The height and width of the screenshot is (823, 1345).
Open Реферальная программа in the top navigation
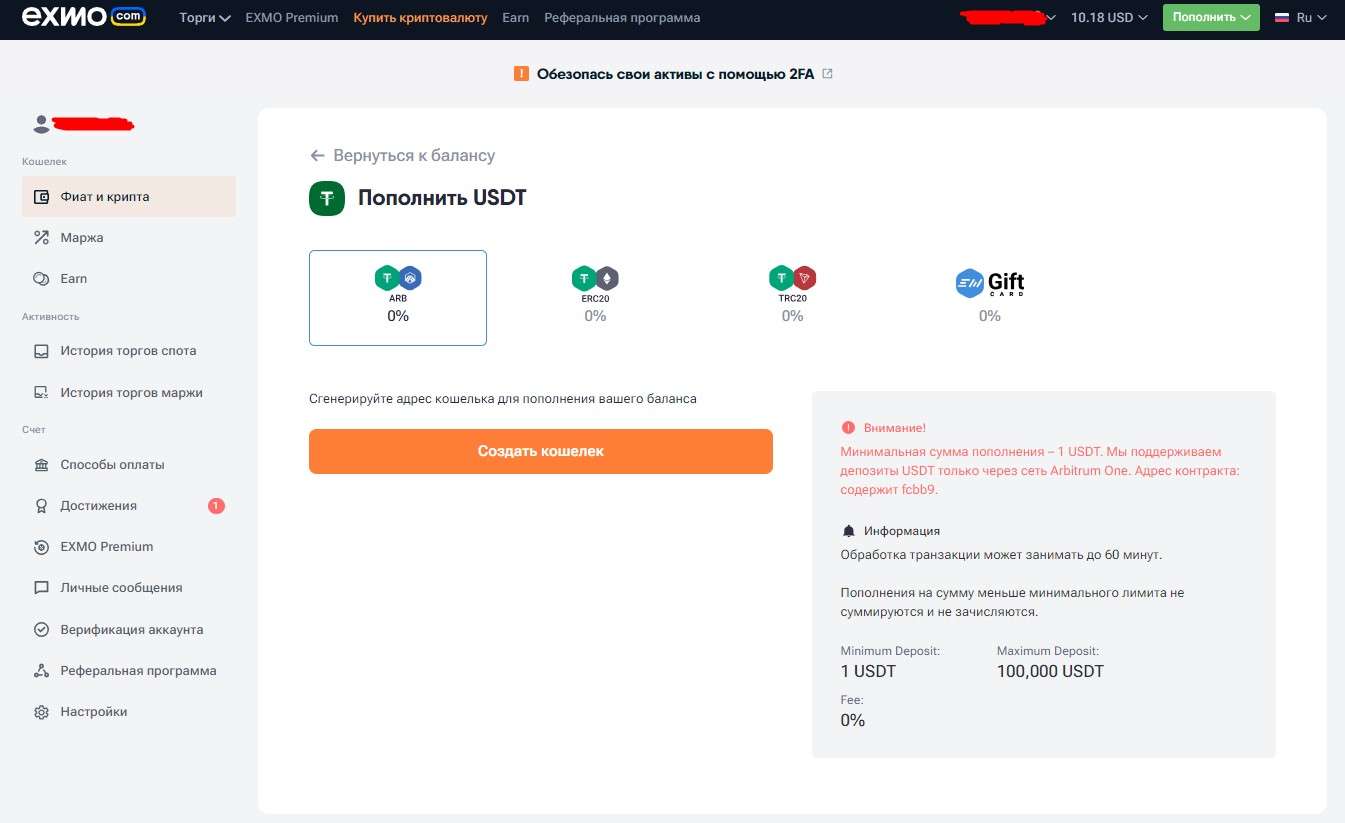[622, 18]
